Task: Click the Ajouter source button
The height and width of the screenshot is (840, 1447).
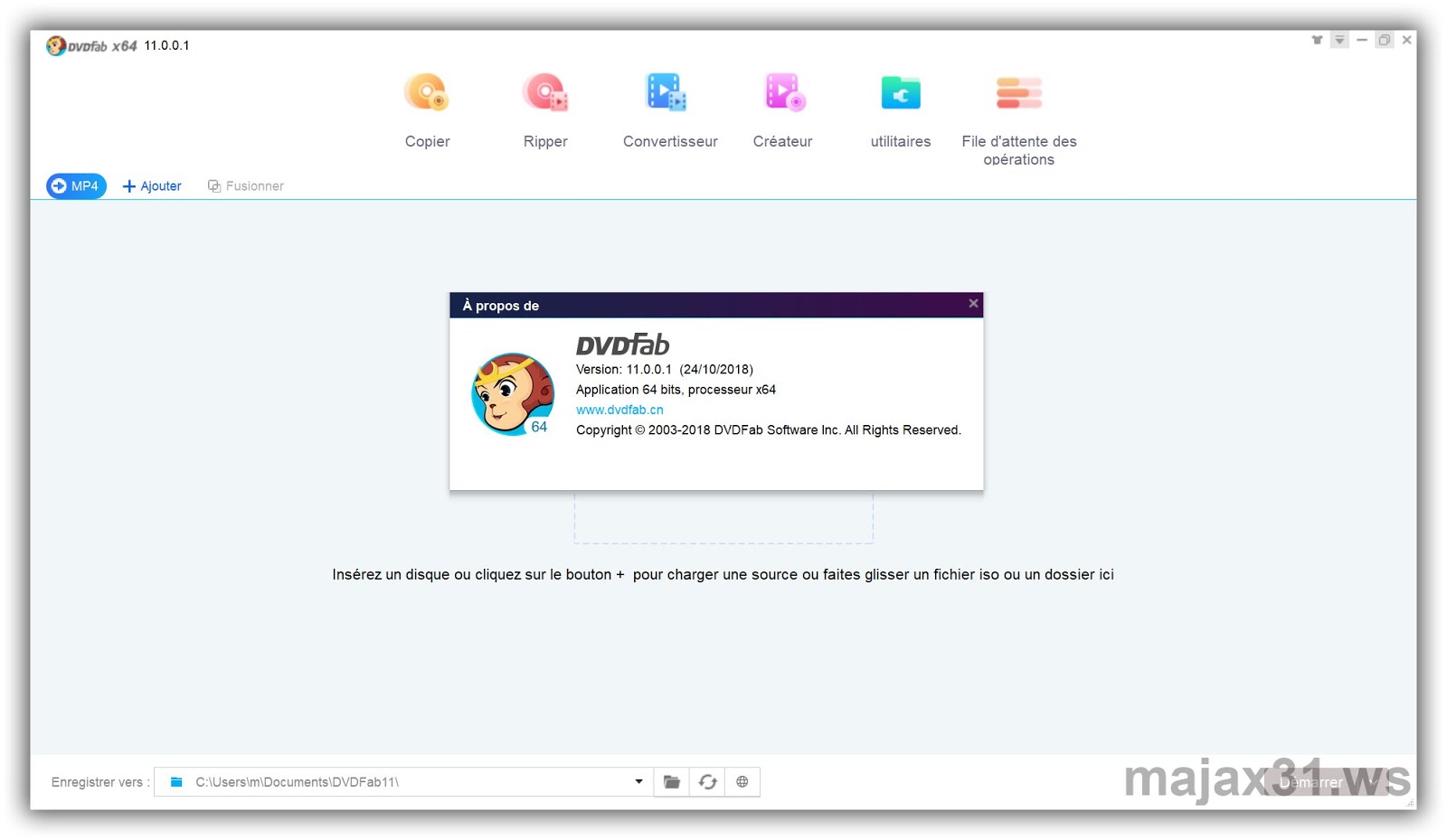Action: (x=152, y=186)
